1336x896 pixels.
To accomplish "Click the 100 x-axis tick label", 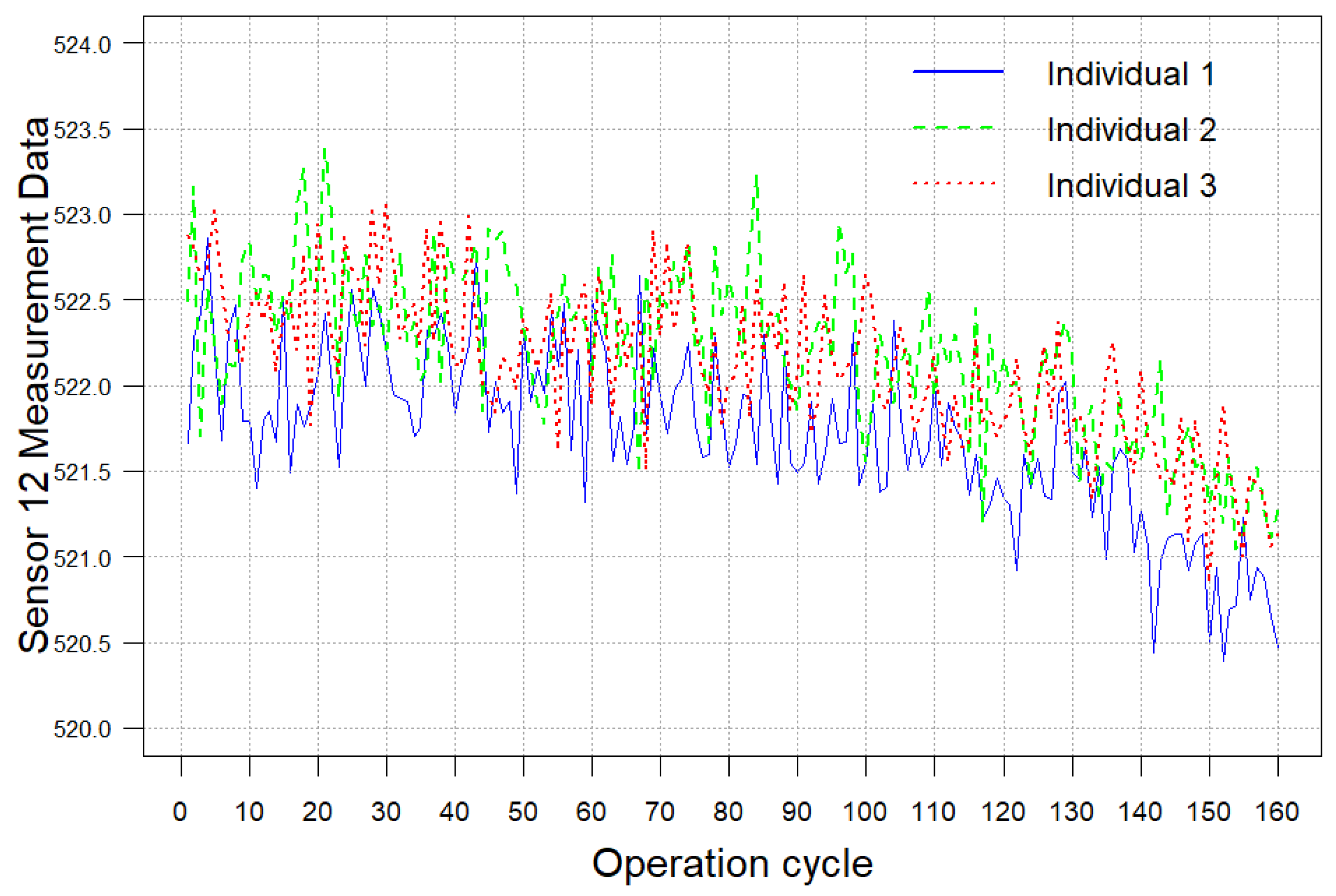I will point(864,812).
